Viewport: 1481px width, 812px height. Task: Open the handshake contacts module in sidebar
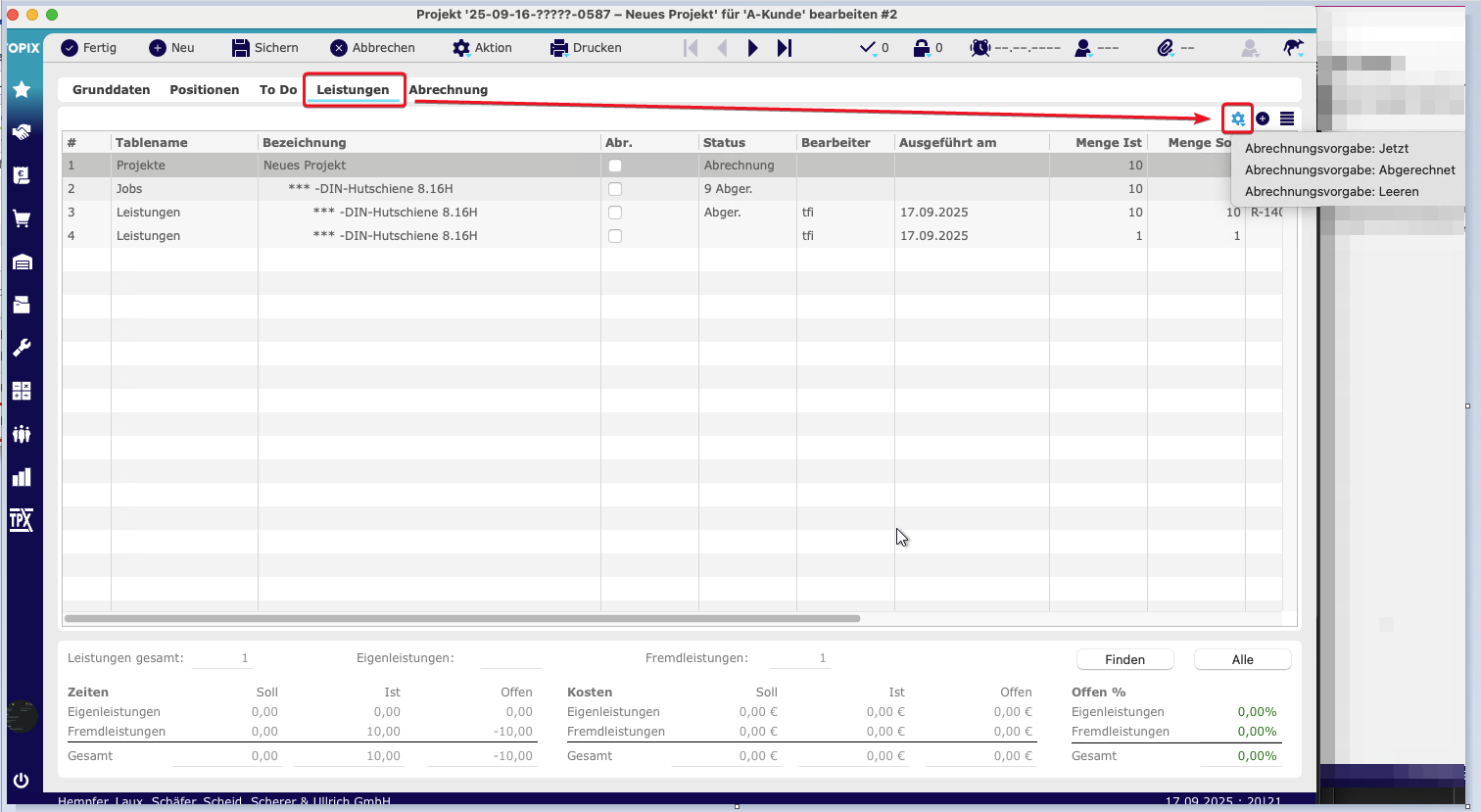tap(22, 132)
